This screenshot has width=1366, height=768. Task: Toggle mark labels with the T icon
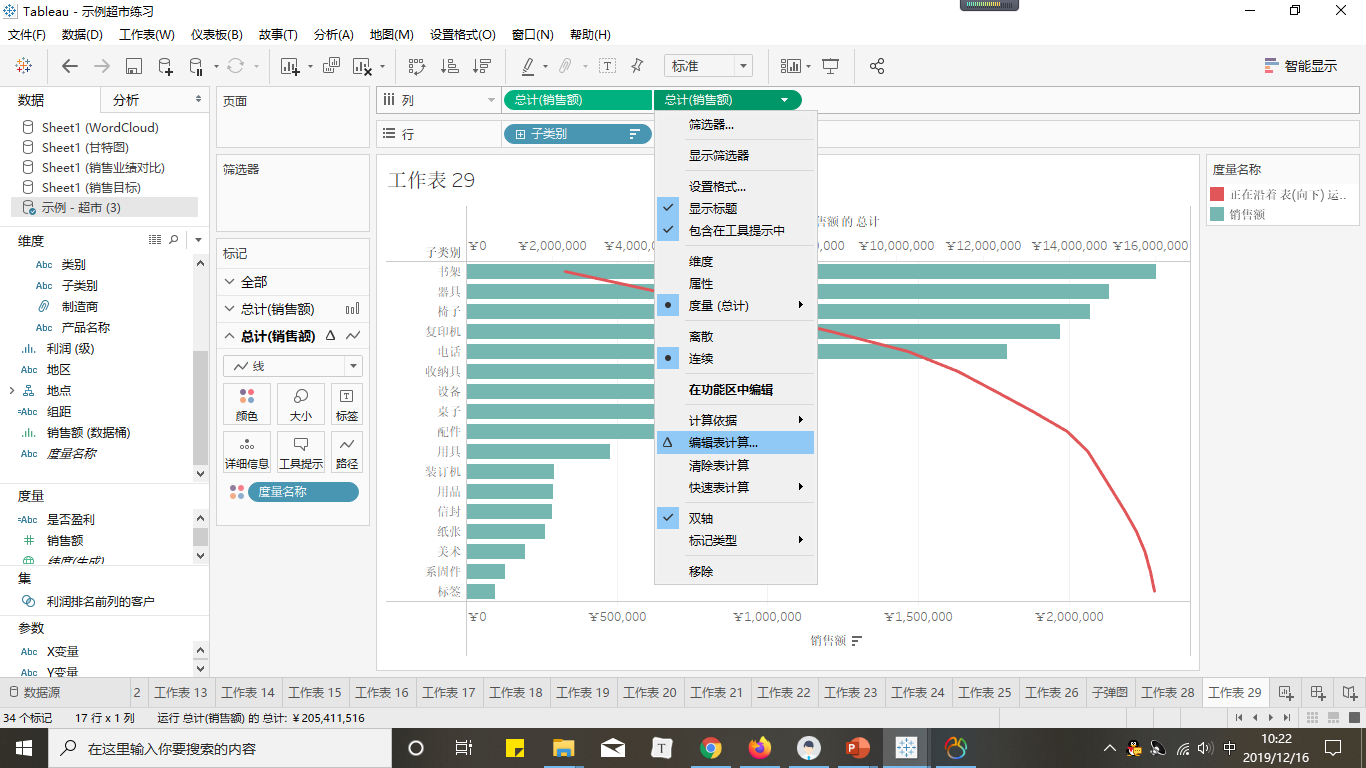pyautogui.click(x=607, y=66)
